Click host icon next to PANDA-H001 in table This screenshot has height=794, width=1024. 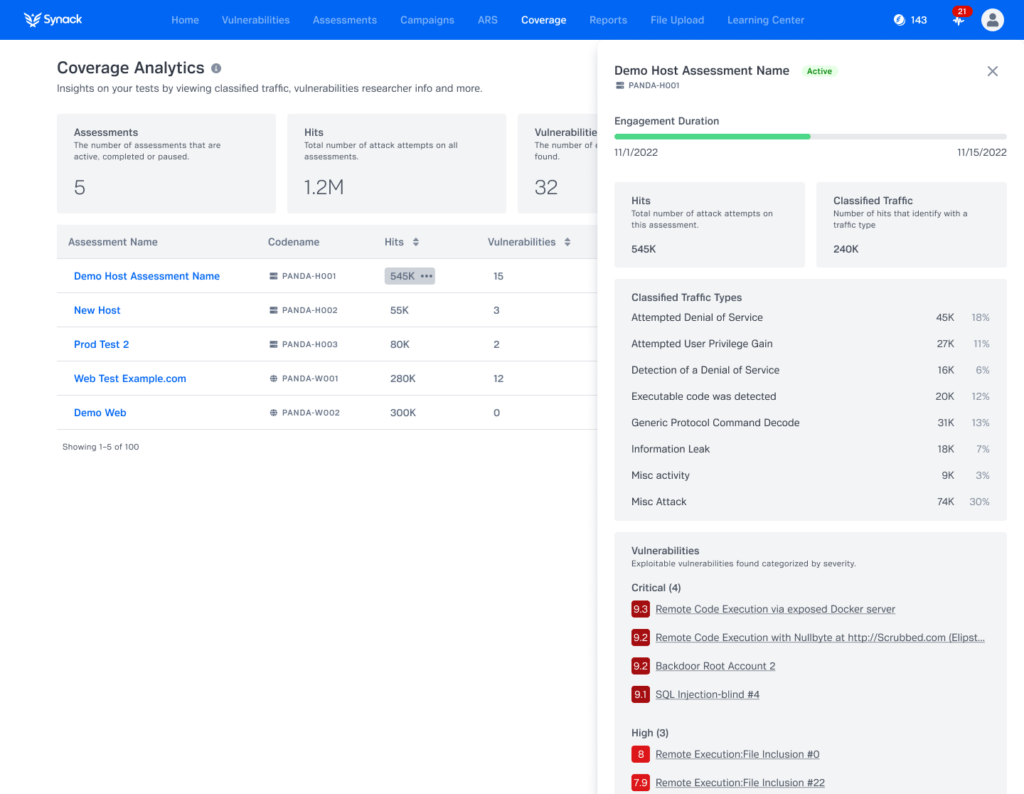click(274, 276)
